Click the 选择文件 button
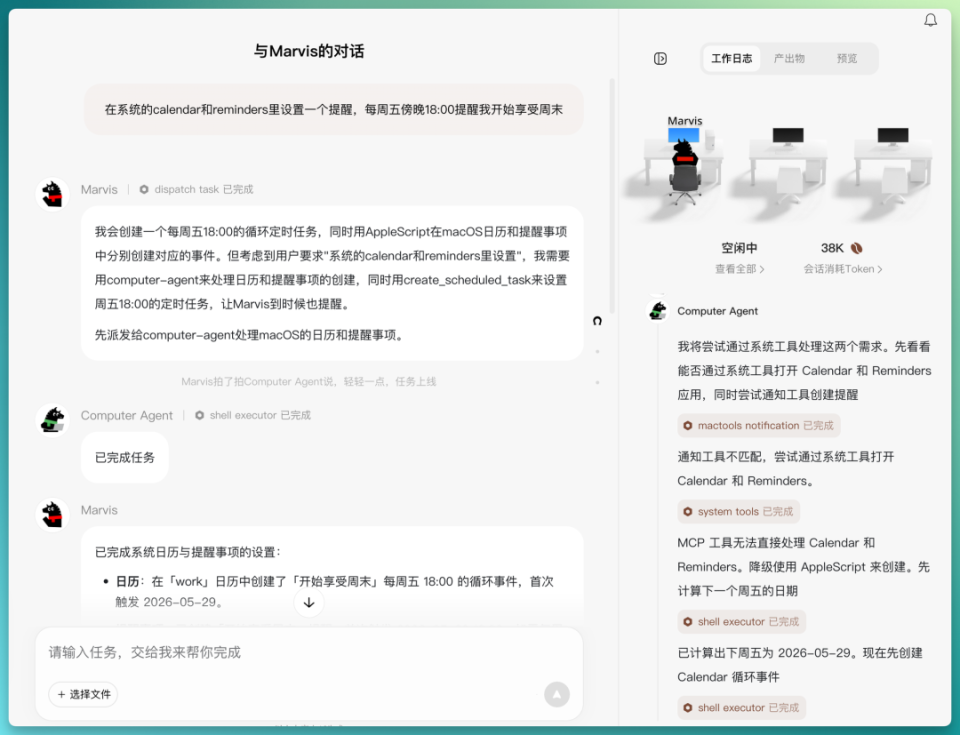 click(84, 695)
